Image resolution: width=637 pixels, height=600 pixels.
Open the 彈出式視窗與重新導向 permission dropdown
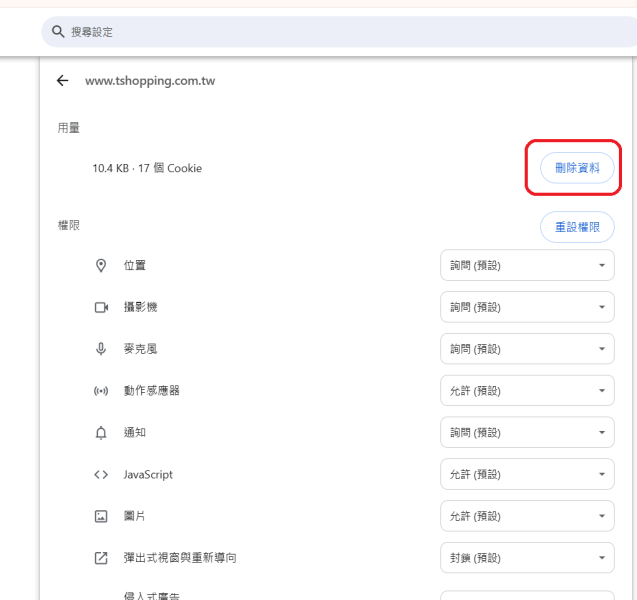point(527,558)
